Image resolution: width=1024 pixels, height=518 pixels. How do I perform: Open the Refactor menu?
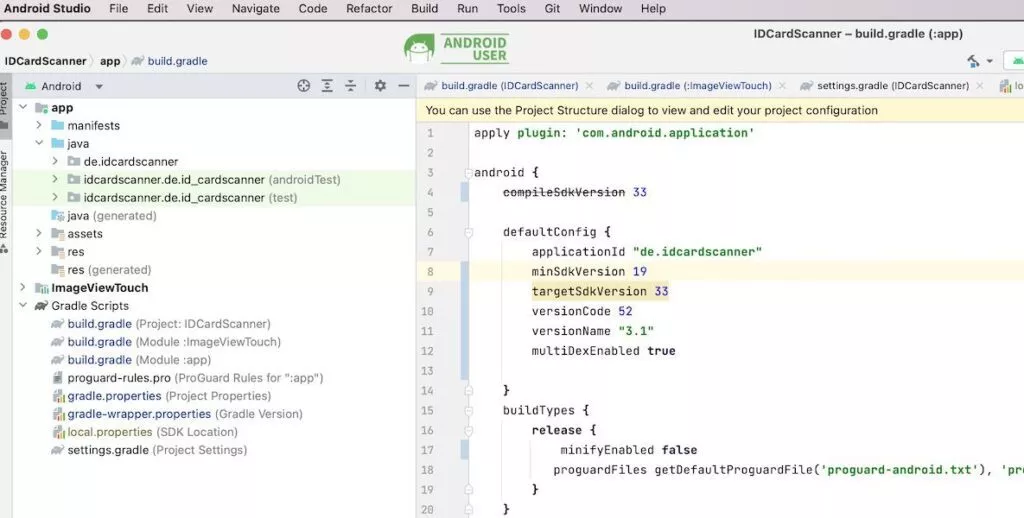369,8
